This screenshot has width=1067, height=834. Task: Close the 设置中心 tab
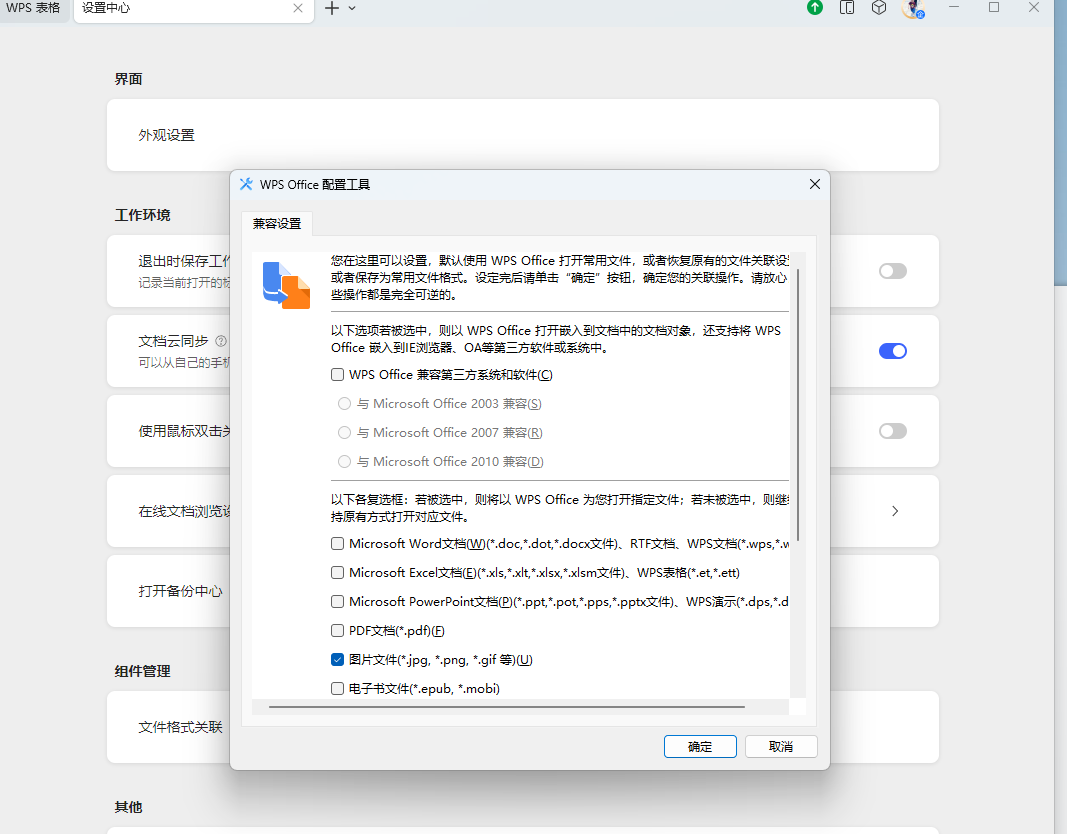click(297, 8)
